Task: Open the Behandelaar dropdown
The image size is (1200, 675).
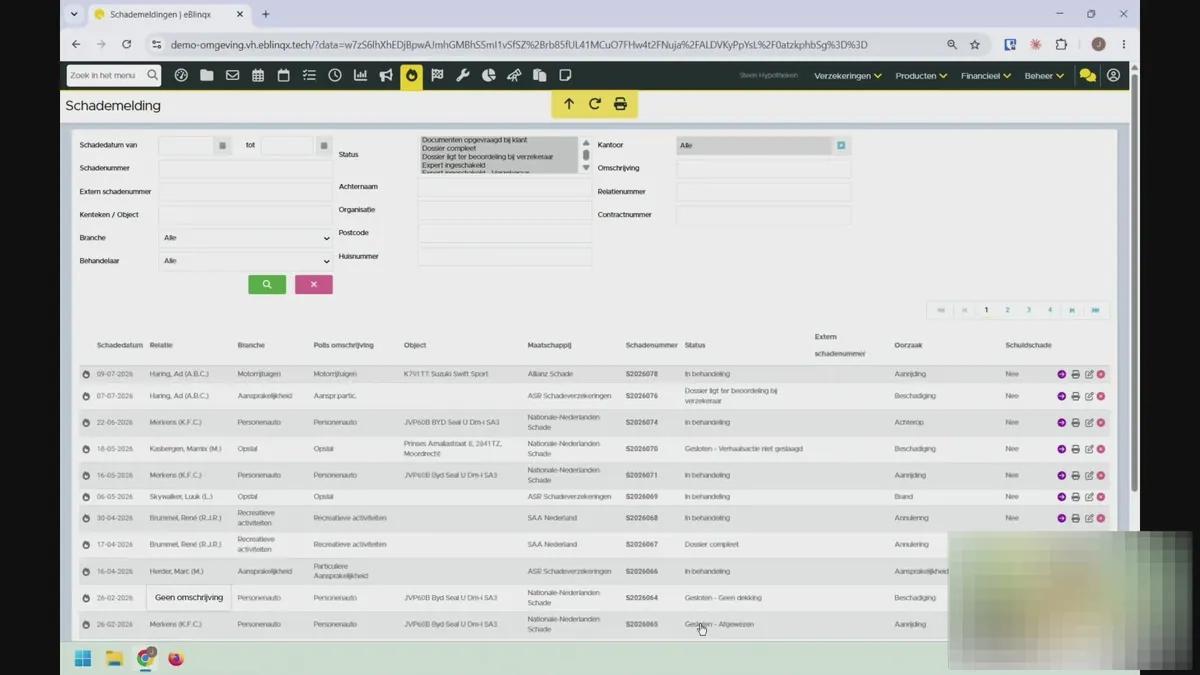Action: coord(246,261)
